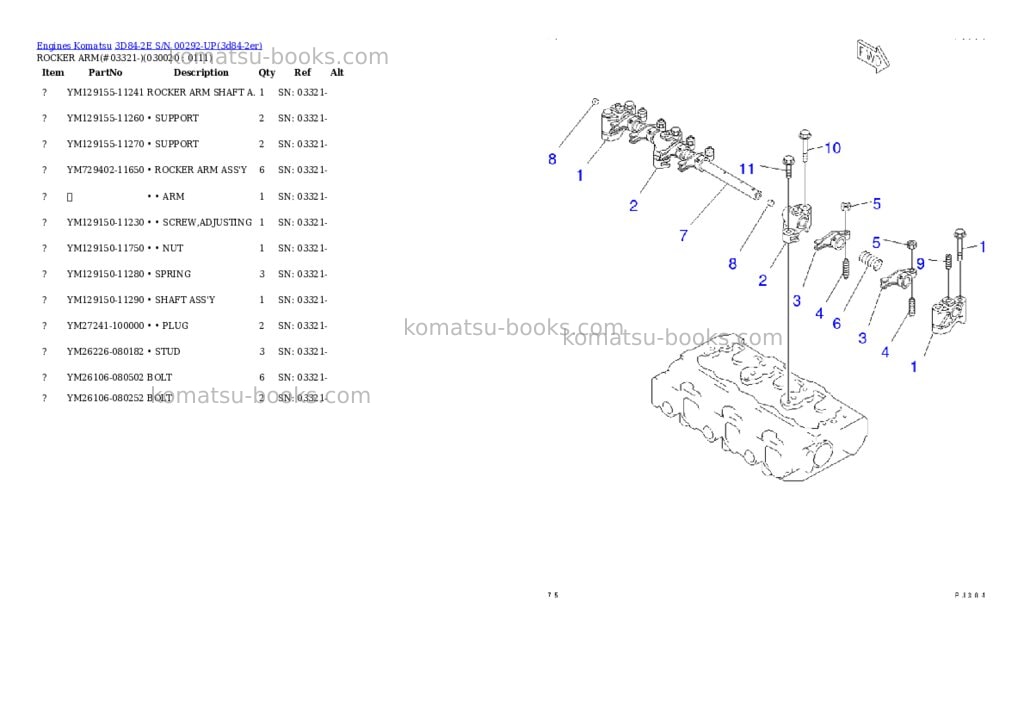Click part number YM26106-080502
This screenshot has width=1024, height=725.
[x=105, y=378]
